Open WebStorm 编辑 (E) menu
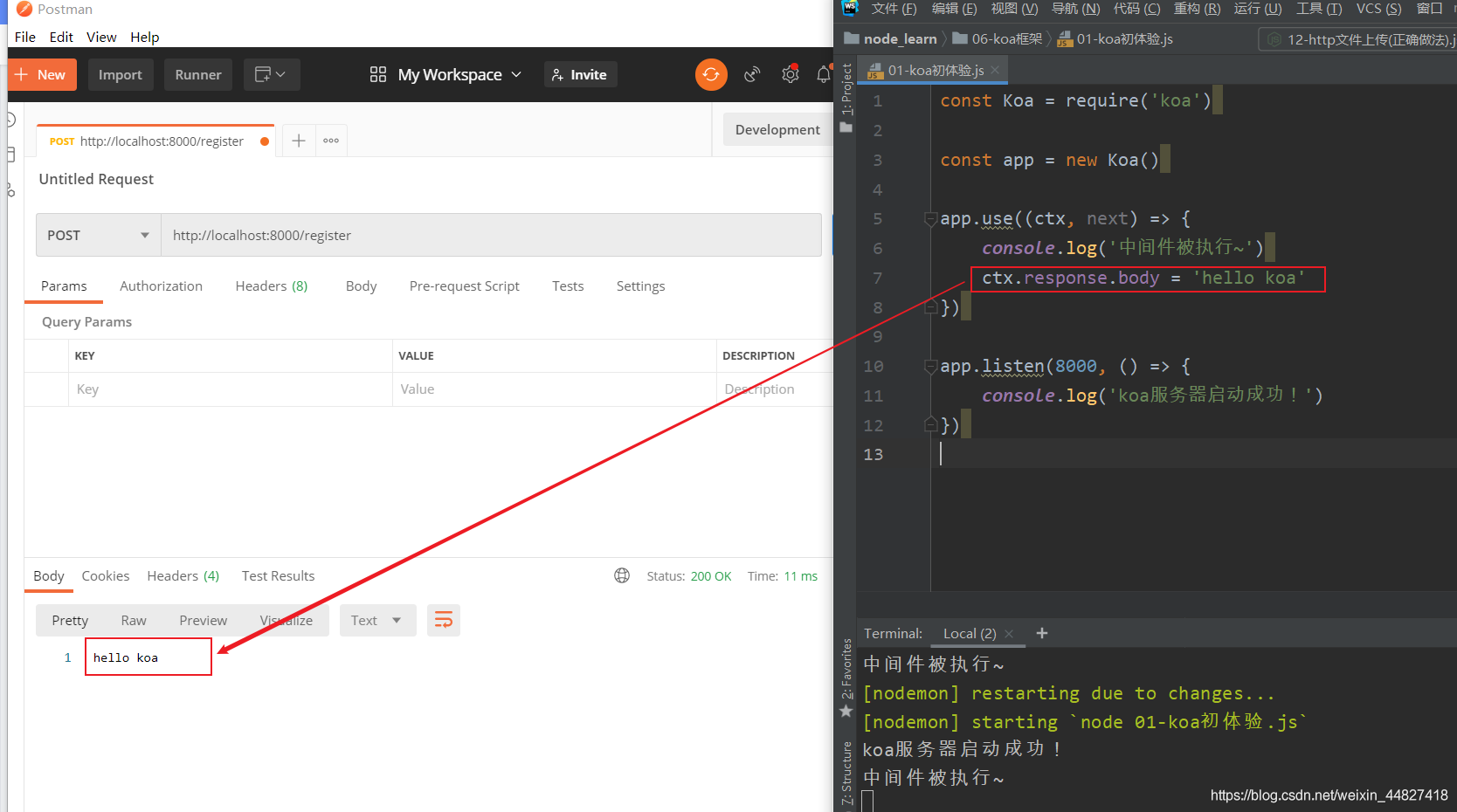Image resolution: width=1457 pixels, height=812 pixels. click(x=954, y=9)
